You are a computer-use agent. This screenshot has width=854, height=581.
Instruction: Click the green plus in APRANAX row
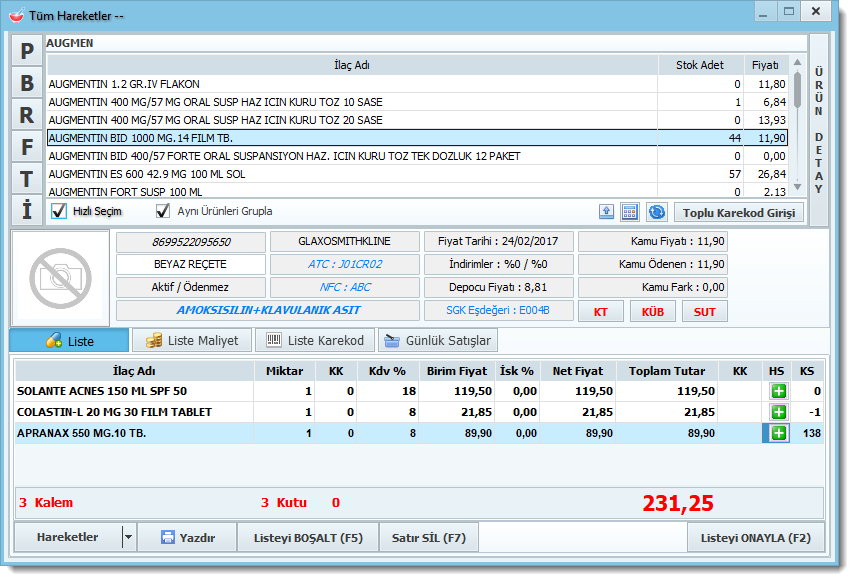778,433
